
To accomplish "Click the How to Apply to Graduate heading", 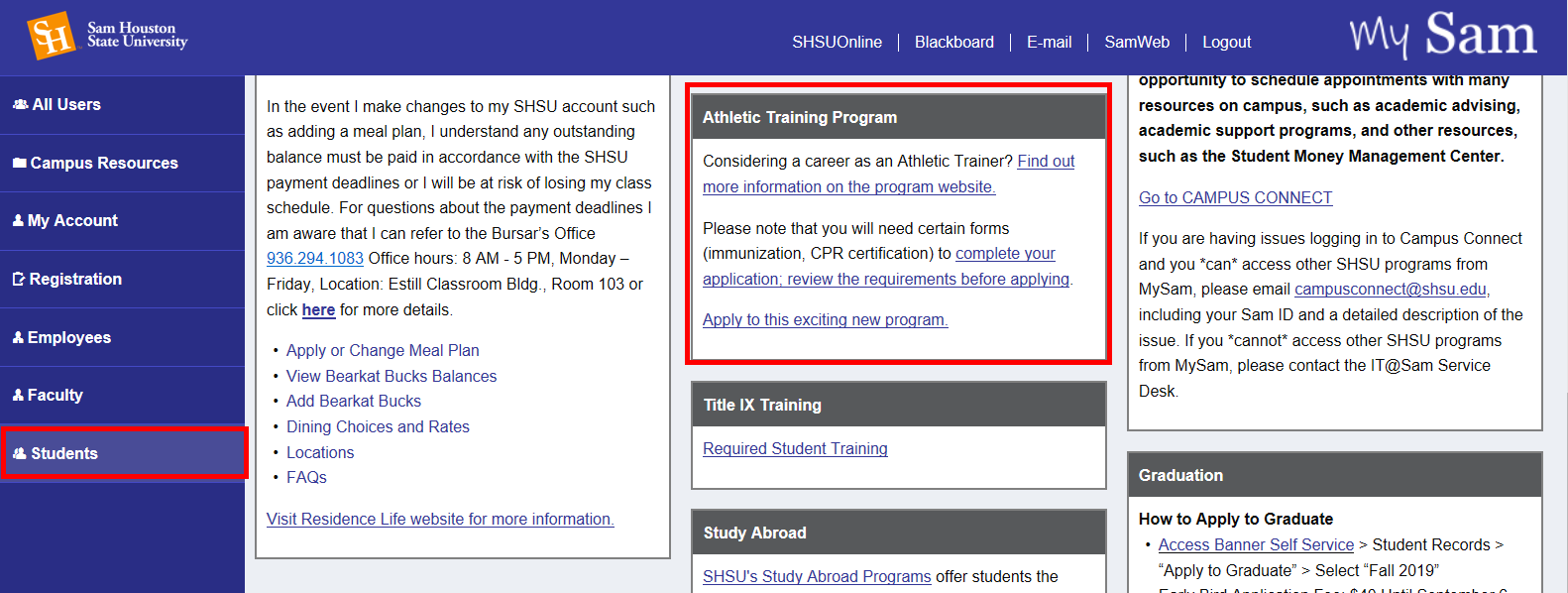I will point(1236,519).
